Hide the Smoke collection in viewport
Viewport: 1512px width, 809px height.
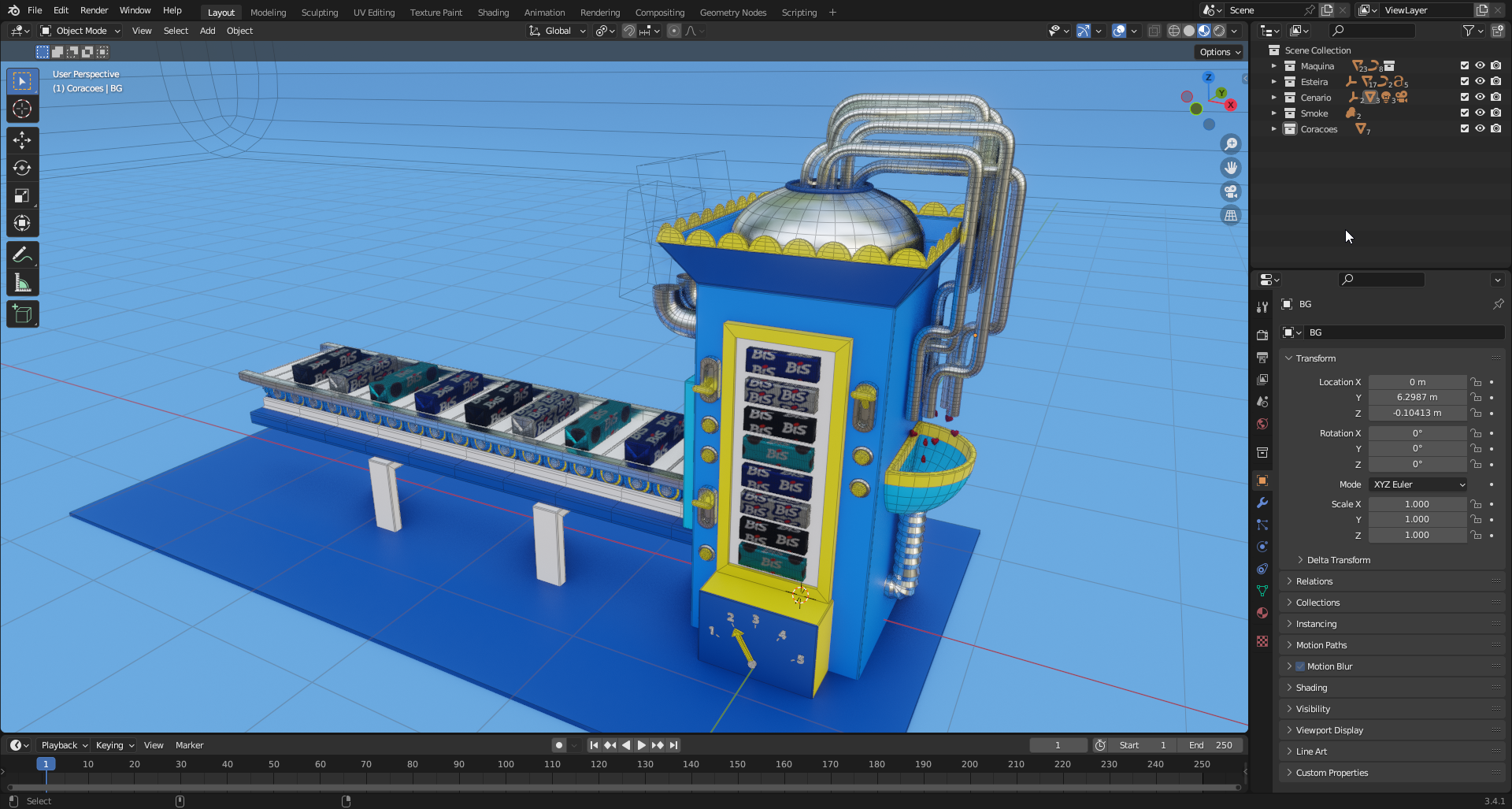pyautogui.click(x=1480, y=113)
